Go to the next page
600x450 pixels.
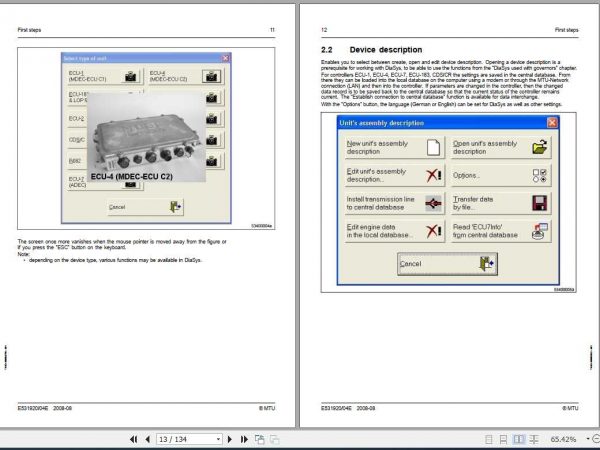pos(230,439)
